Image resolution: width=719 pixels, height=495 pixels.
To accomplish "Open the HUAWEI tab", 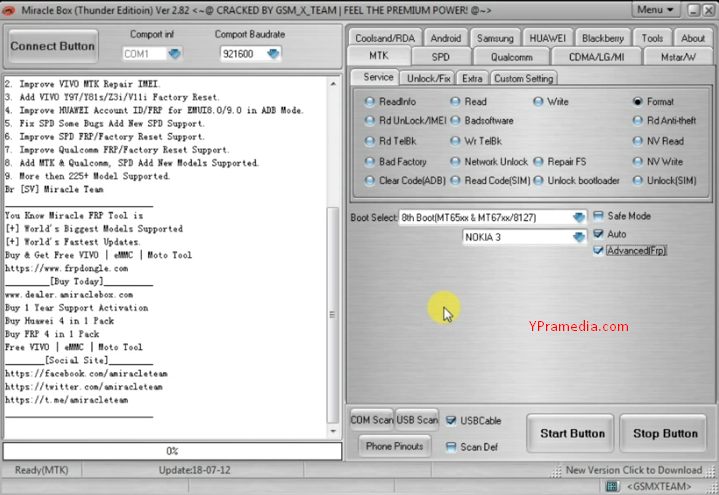I will pyautogui.click(x=548, y=38).
